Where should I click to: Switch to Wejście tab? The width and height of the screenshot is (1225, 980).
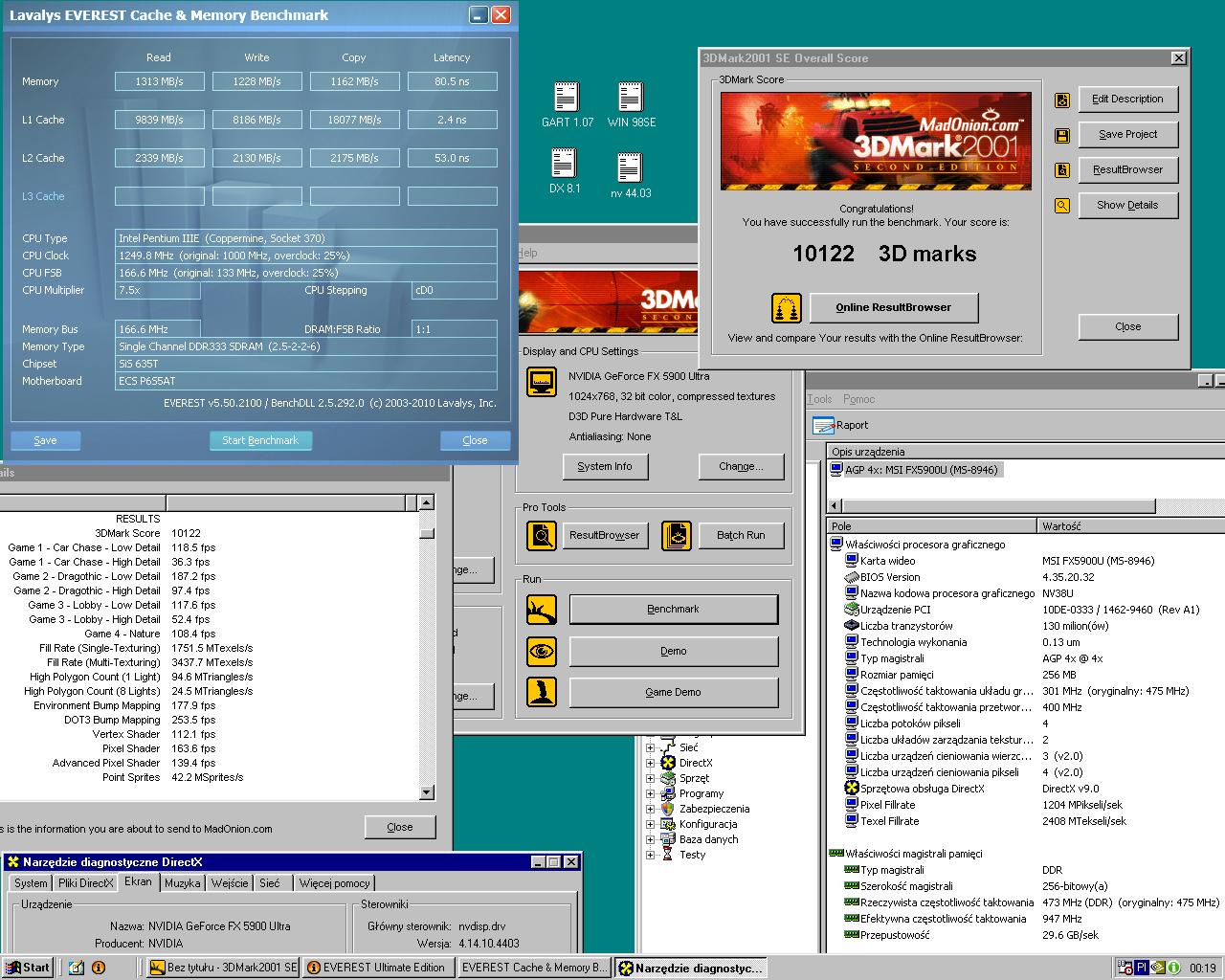click(230, 883)
